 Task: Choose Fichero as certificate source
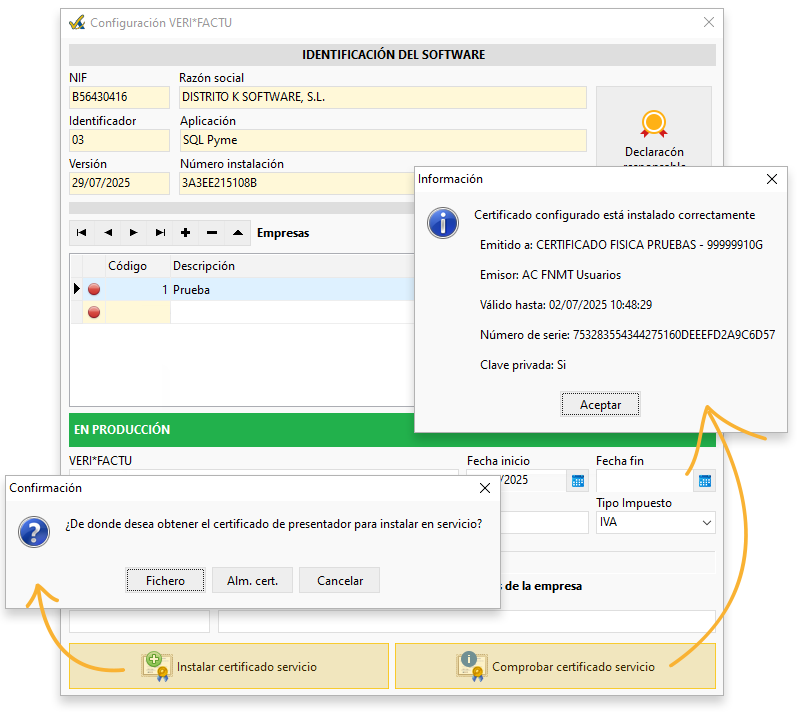[165, 580]
